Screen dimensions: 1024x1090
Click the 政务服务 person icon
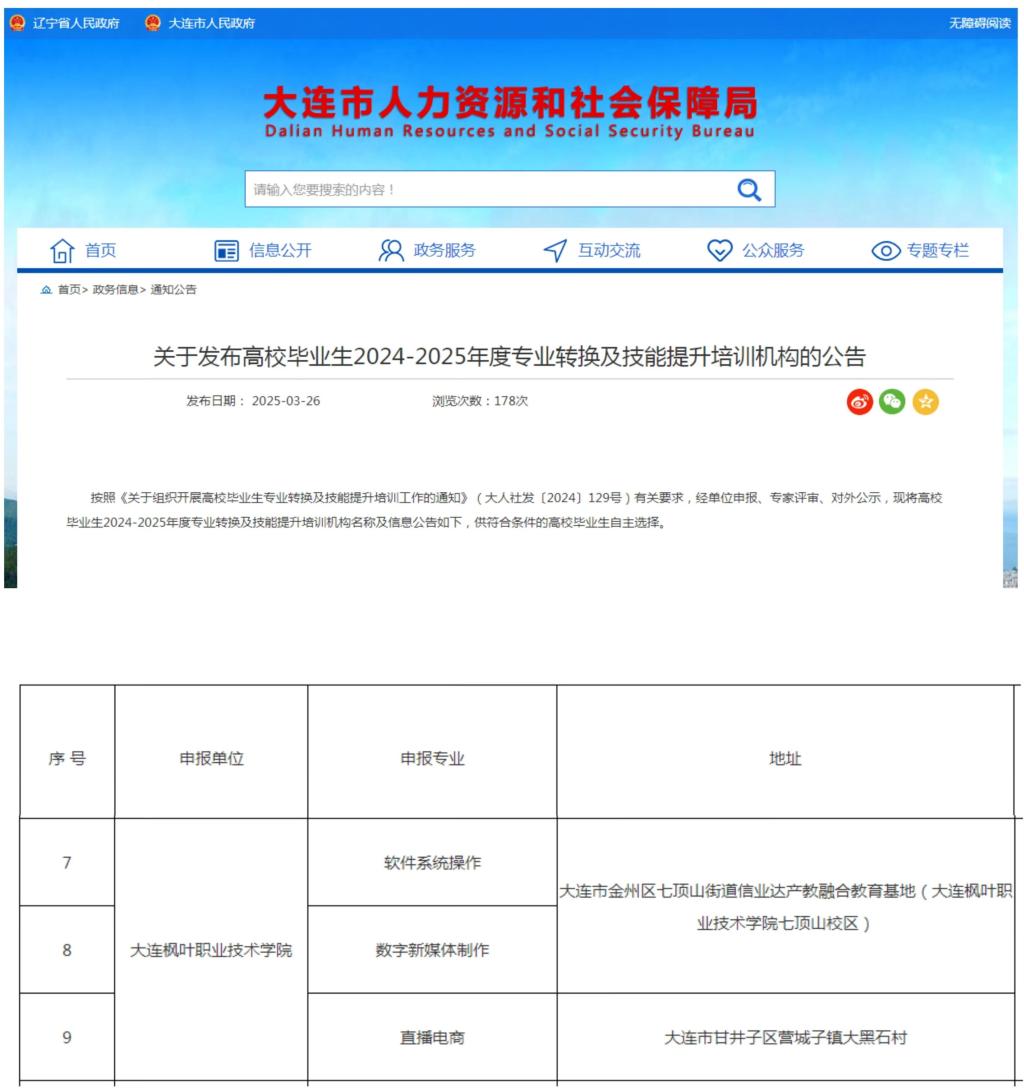point(391,251)
